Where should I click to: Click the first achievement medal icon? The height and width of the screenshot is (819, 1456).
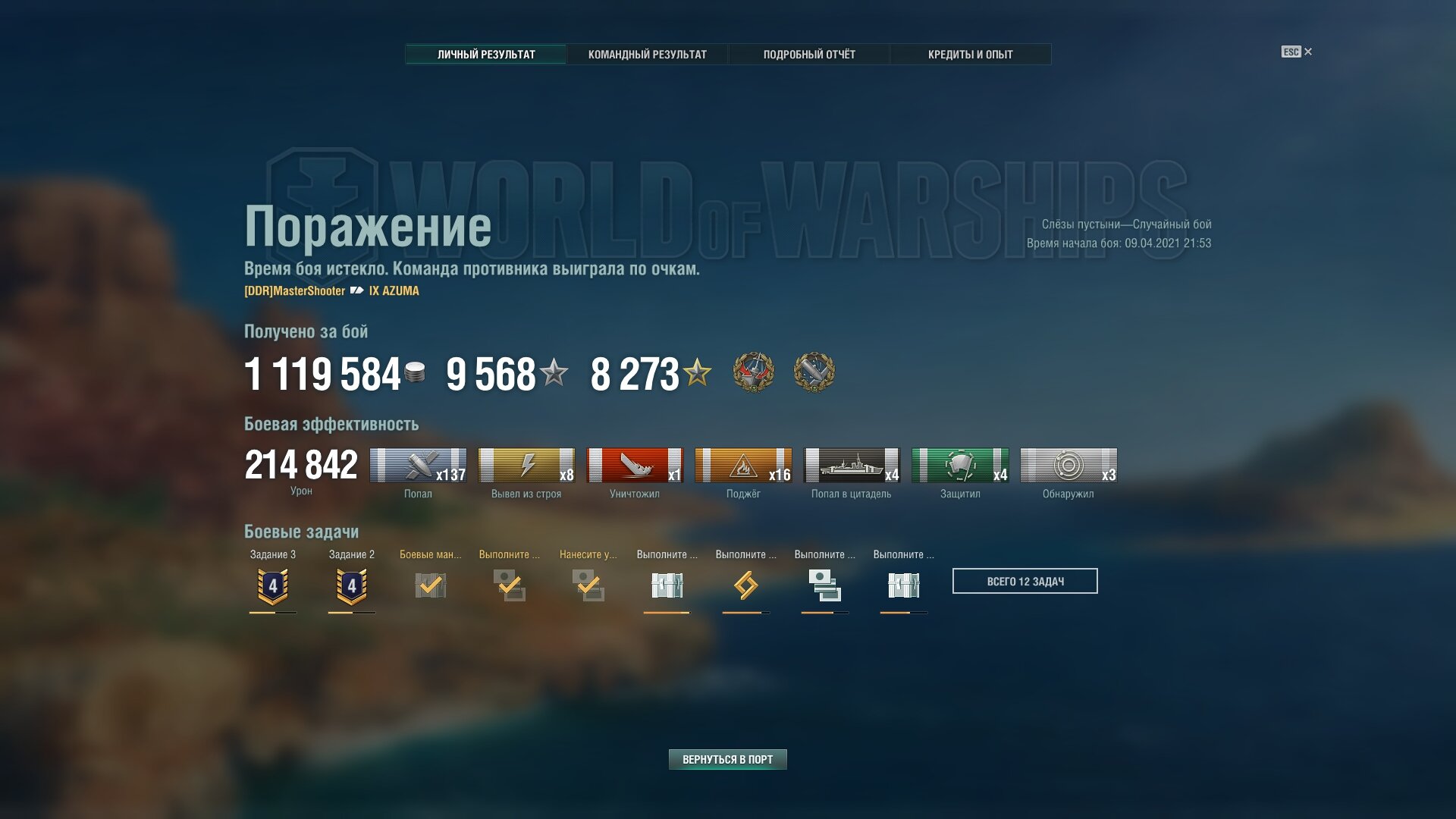coord(754,372)
